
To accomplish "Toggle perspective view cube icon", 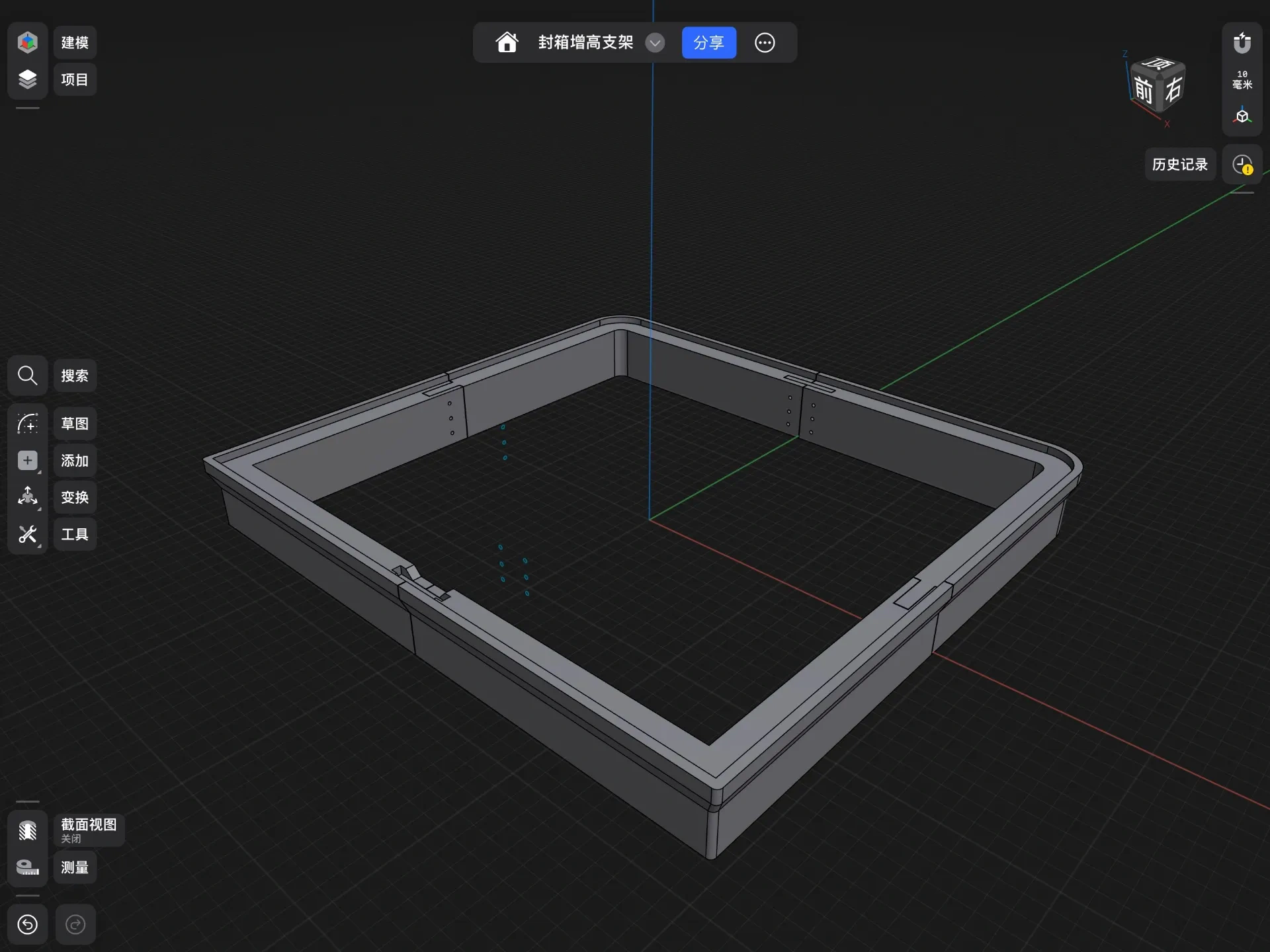I will tap(1242, 116).
